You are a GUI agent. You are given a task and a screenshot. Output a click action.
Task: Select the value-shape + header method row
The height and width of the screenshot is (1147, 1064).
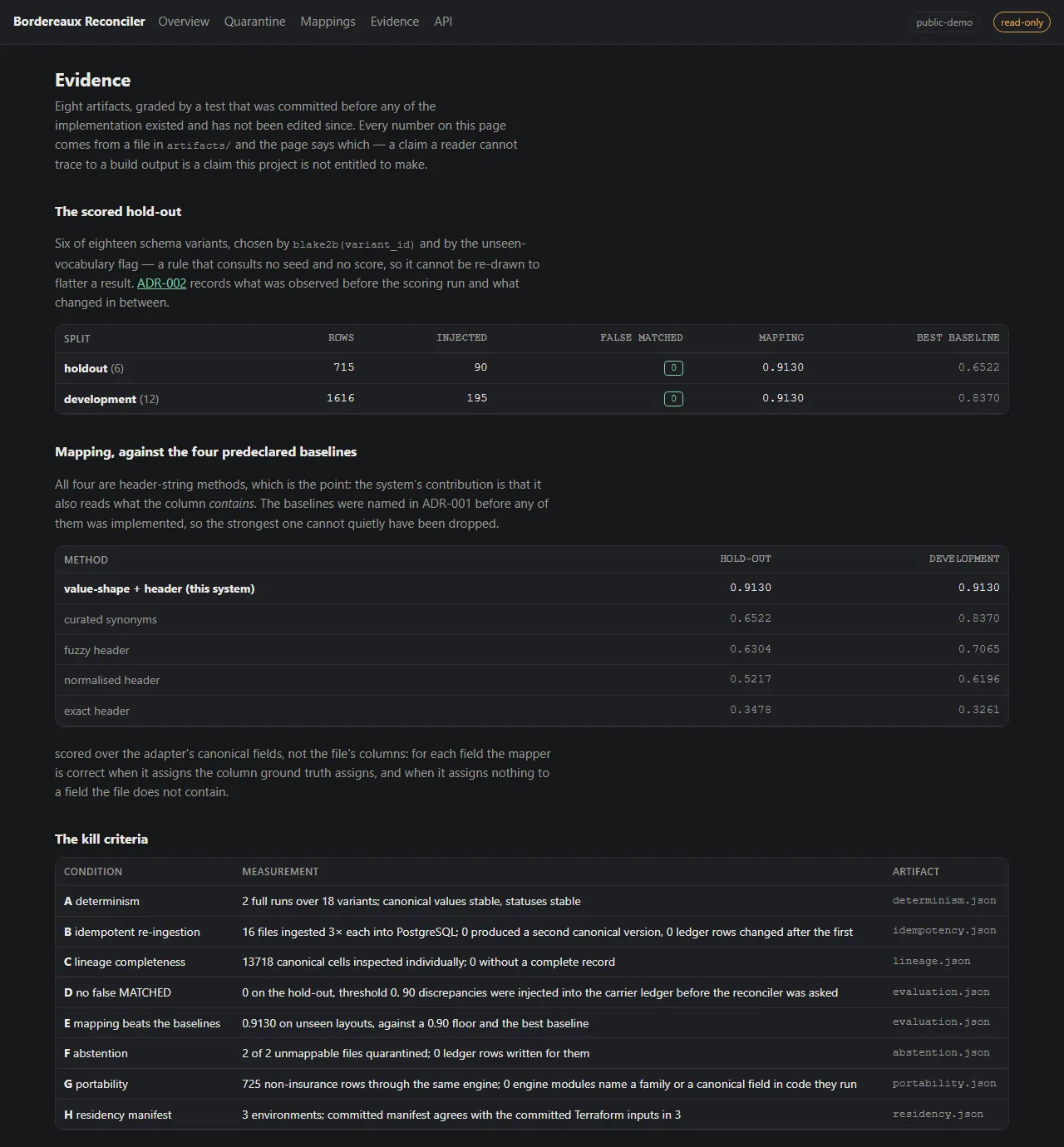[532, 588]
